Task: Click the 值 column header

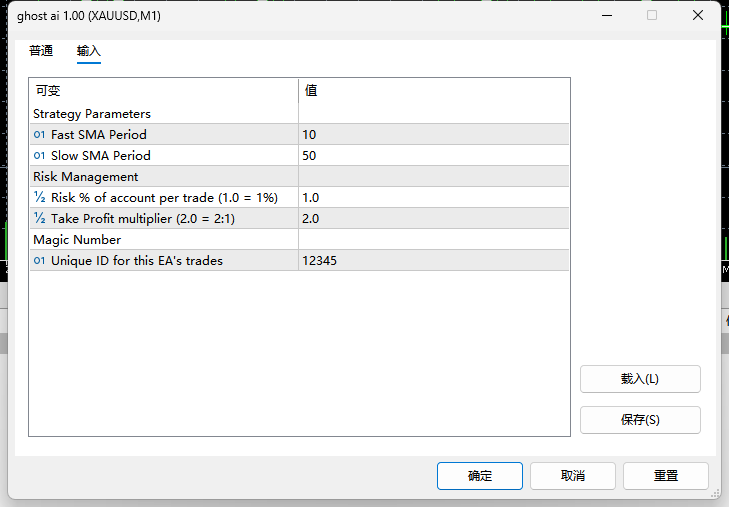Action: (434, 91)
